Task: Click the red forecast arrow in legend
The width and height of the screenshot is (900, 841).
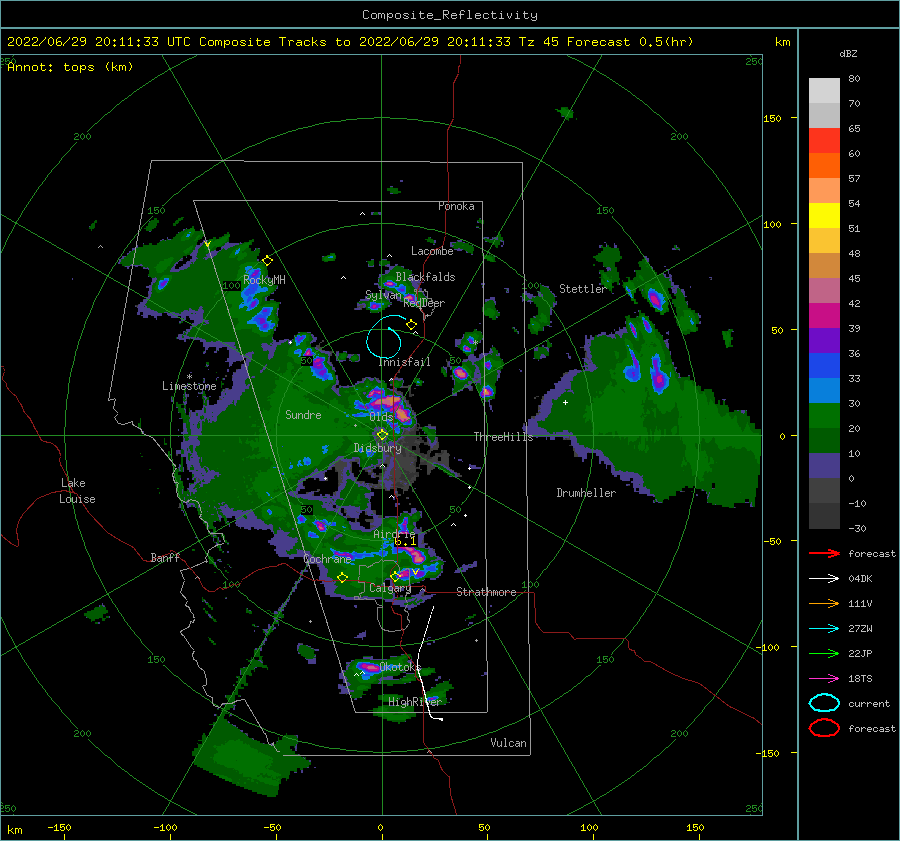Action: point(824,553)
